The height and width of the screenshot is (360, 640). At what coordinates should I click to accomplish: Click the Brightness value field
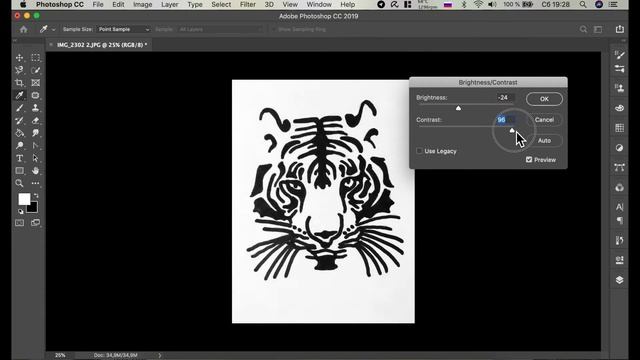[x=505, y=98]
